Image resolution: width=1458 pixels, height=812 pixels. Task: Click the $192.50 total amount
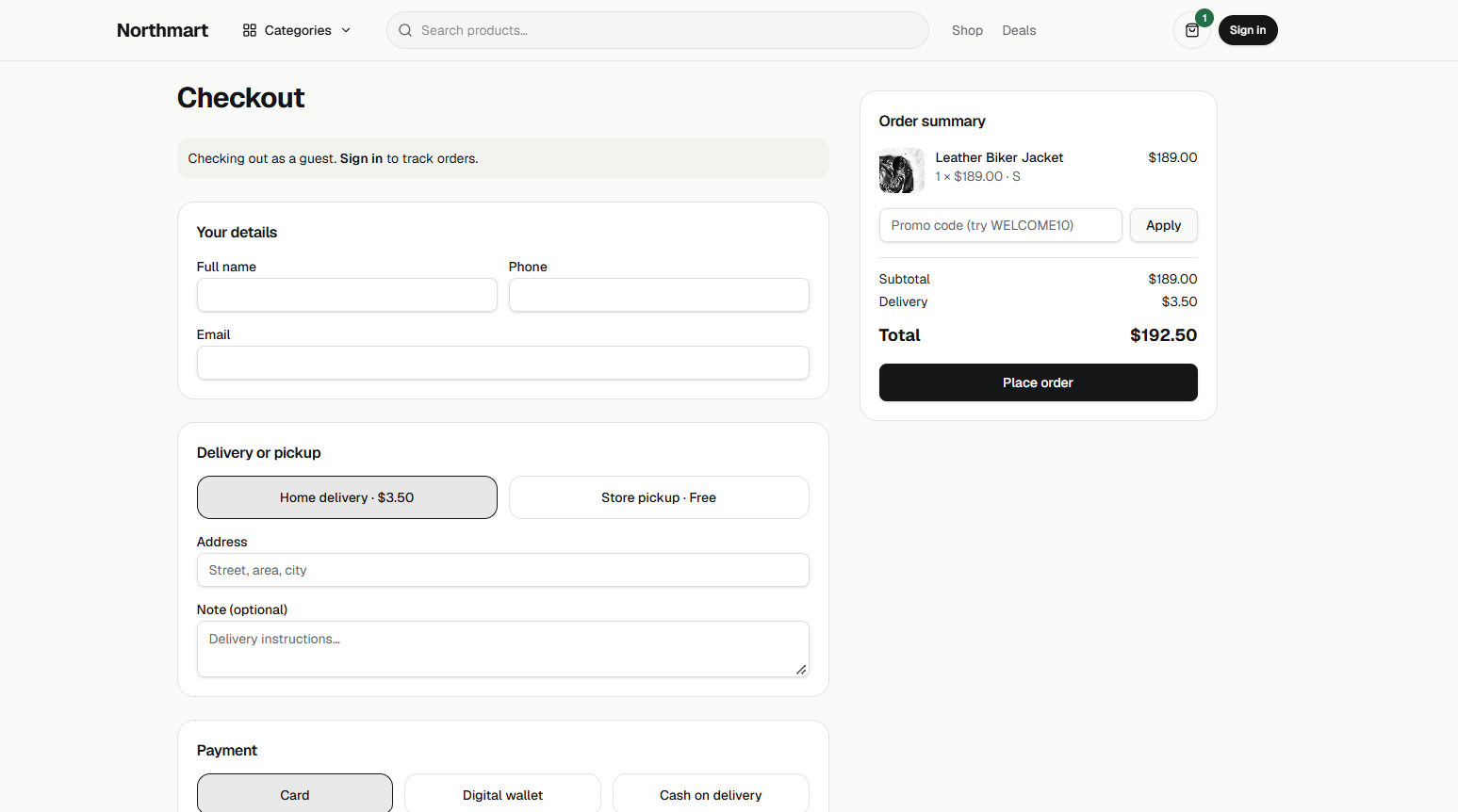click(x=1164, y=335)
